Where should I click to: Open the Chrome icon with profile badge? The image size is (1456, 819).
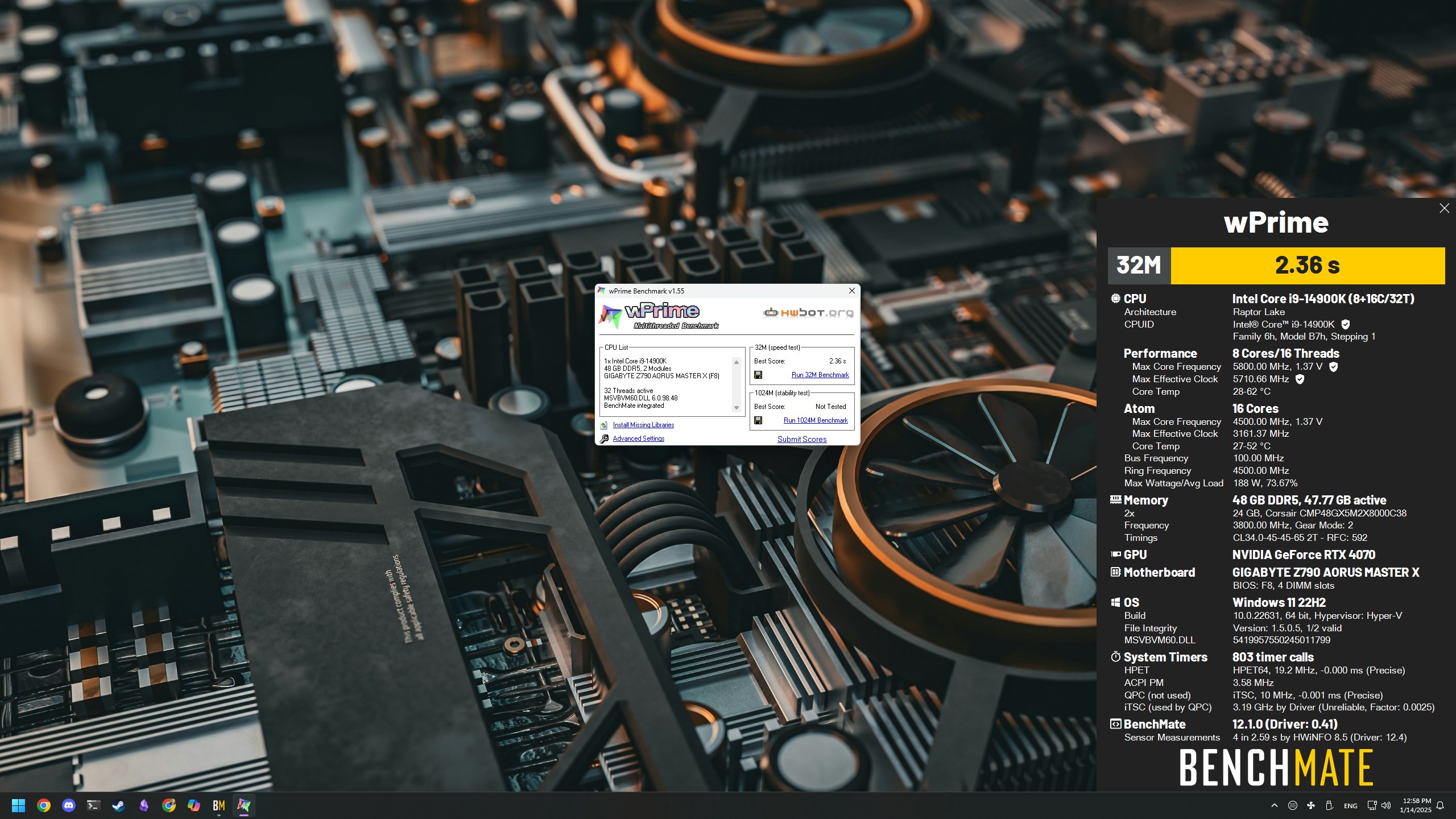(x=169, y=805)
